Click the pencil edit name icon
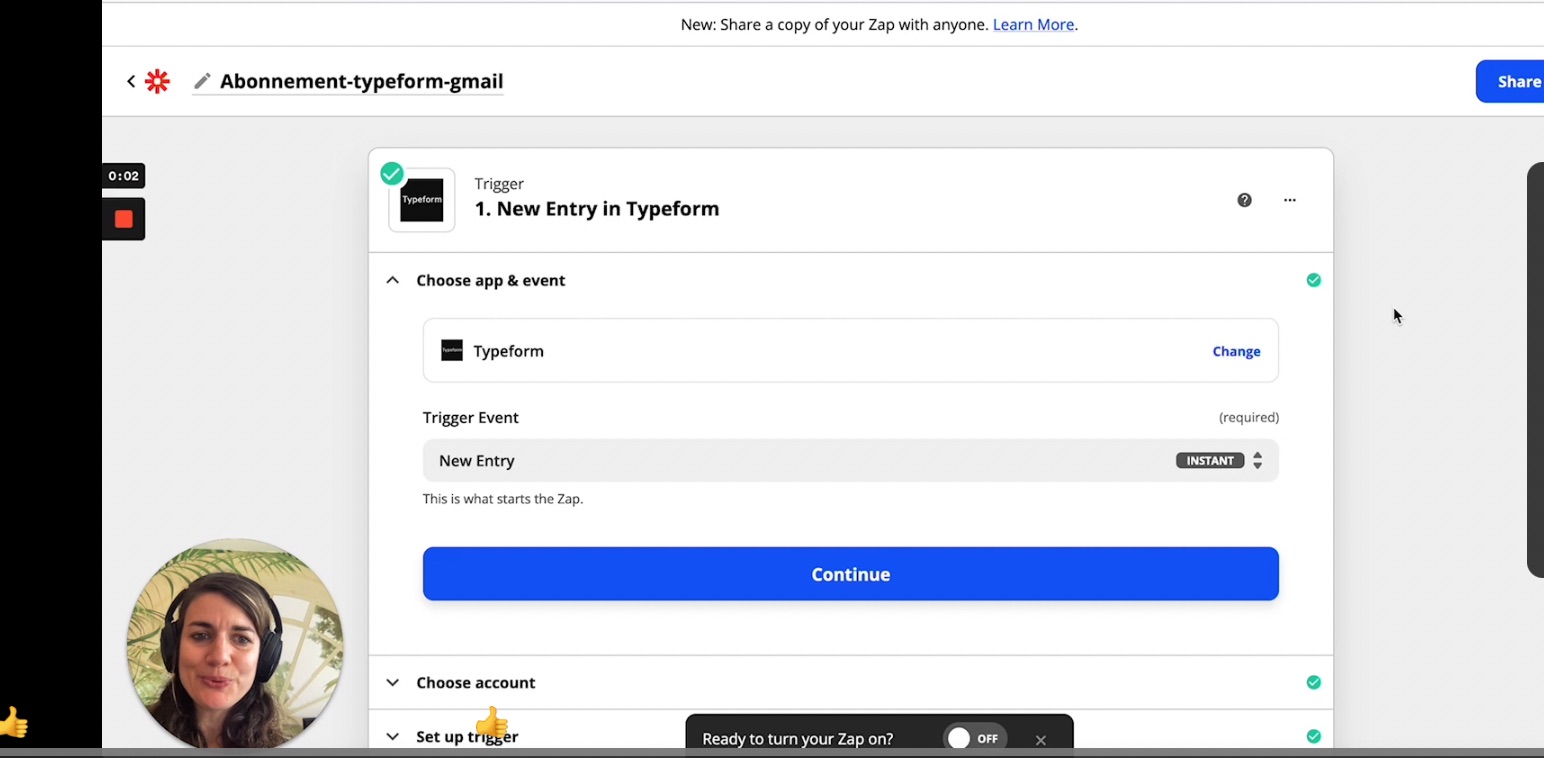Viewport: 1544px width, 758px height. pos(202,81)
